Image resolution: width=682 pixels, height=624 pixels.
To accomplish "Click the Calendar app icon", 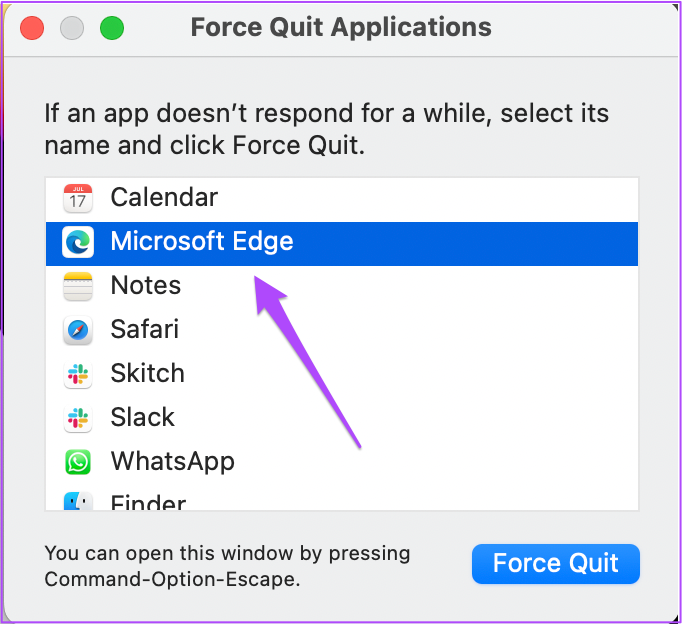I will (78, 198).
